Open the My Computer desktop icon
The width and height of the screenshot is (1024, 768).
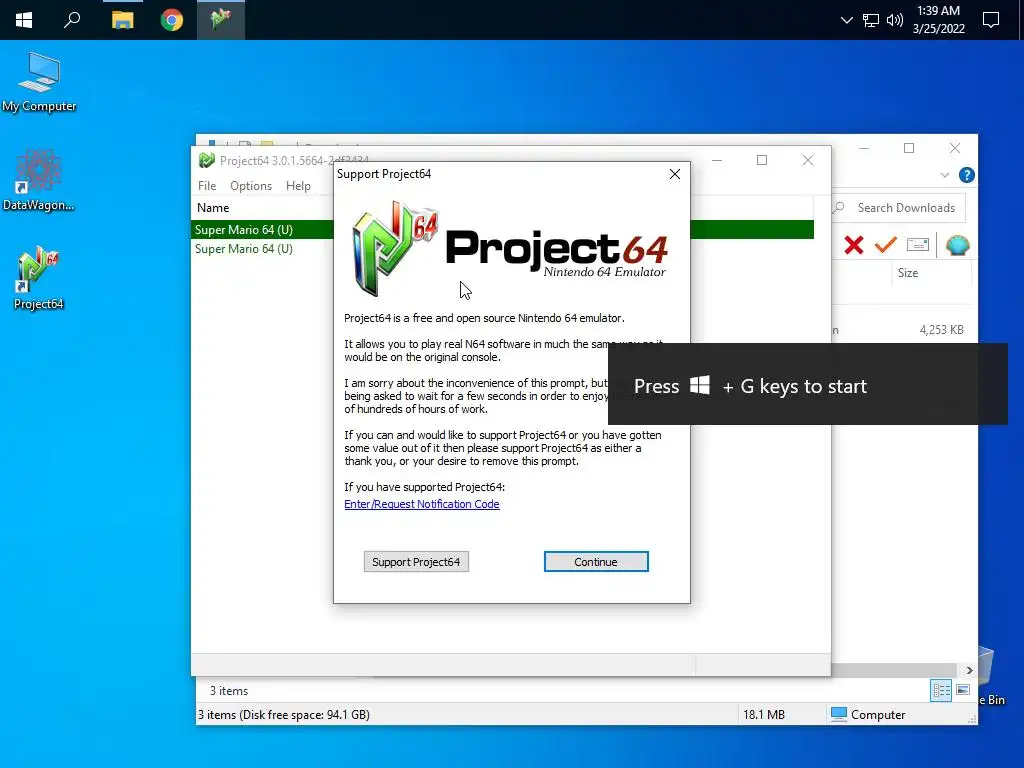coord(39,83)
